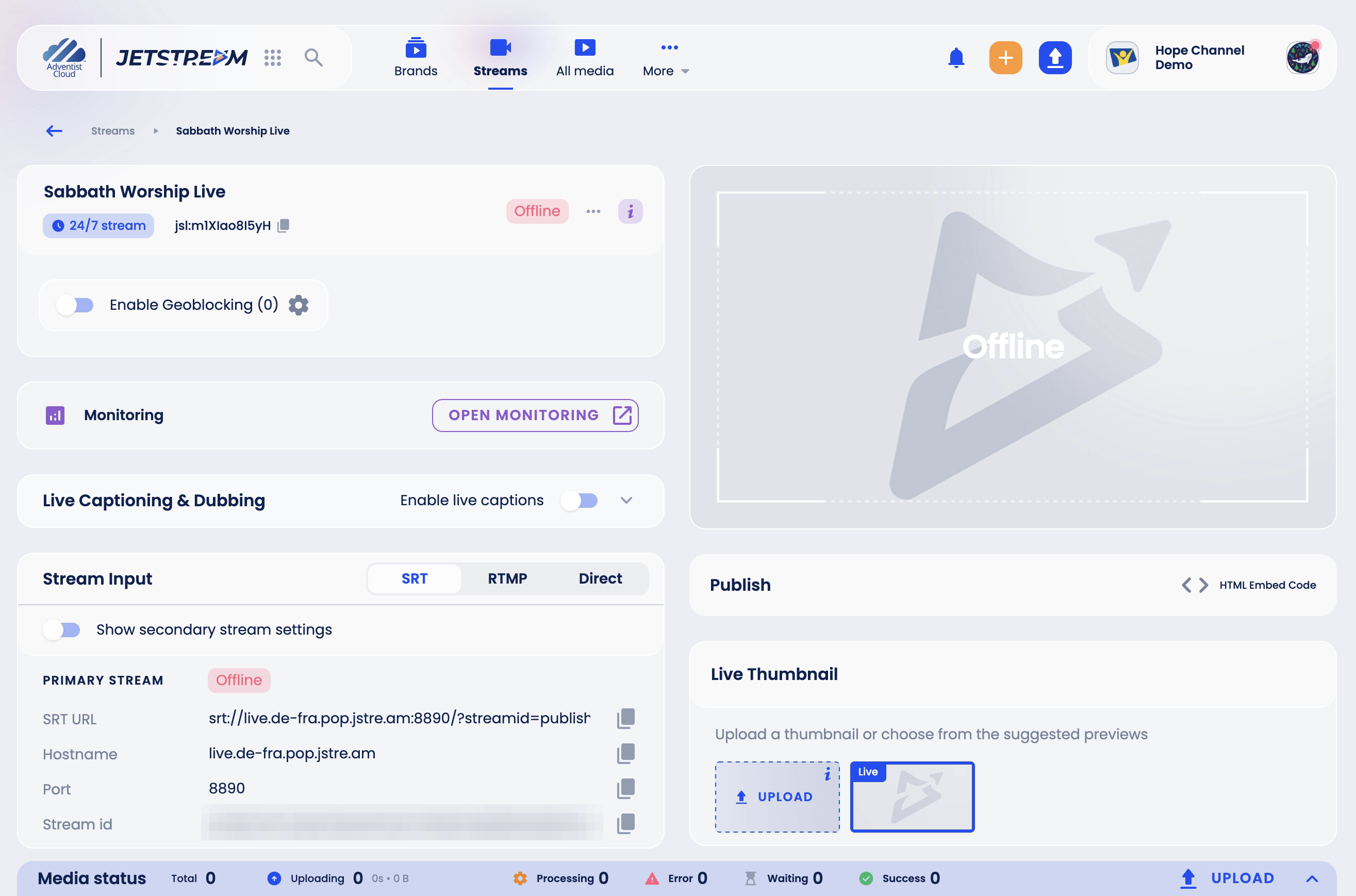1356x896 pixels.
Task: Copy the Port value
Action: 626,789
